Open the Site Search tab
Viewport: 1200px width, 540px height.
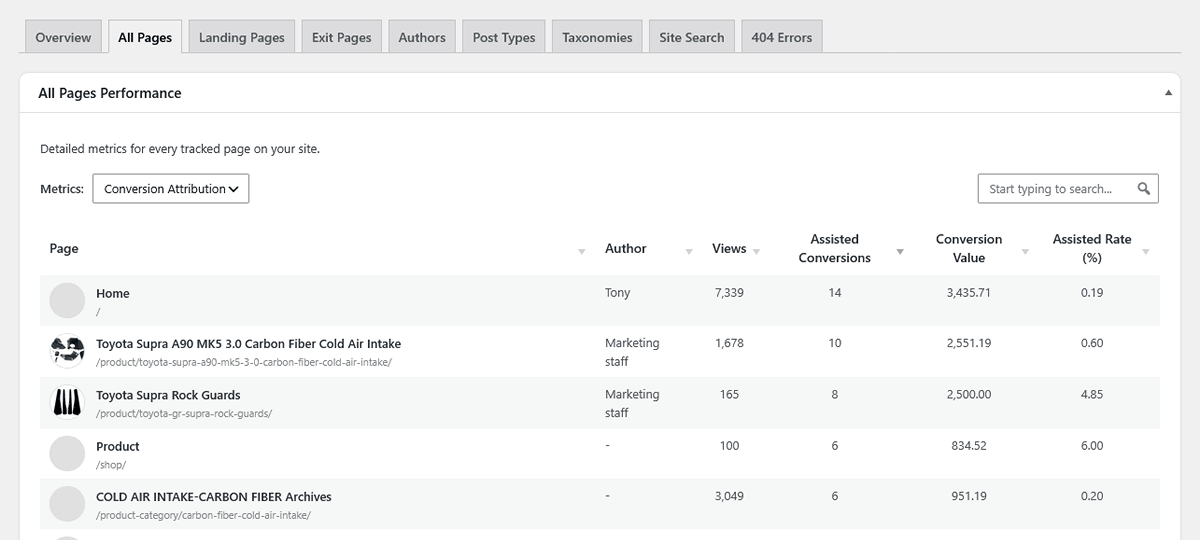692,37
